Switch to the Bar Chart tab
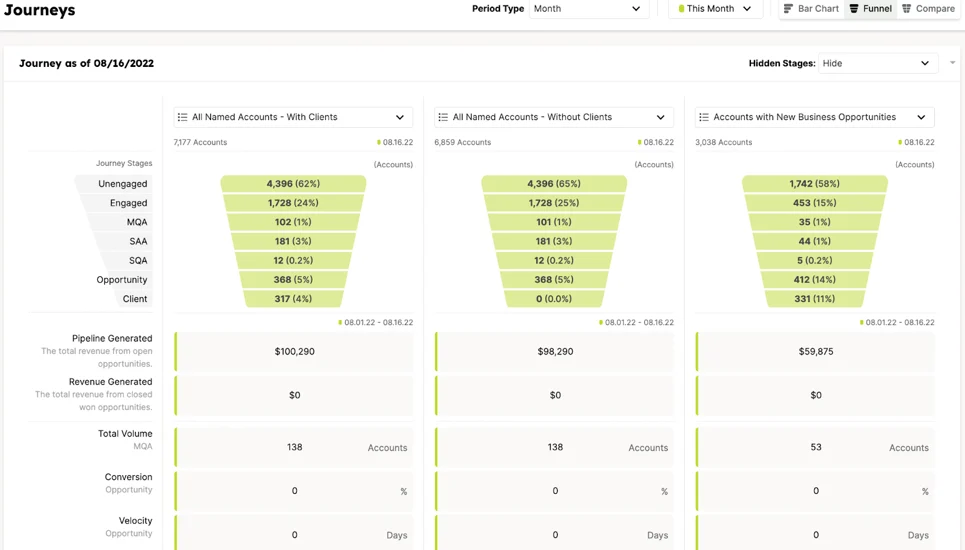Screen dimensions: 965x550 [811, 9]
